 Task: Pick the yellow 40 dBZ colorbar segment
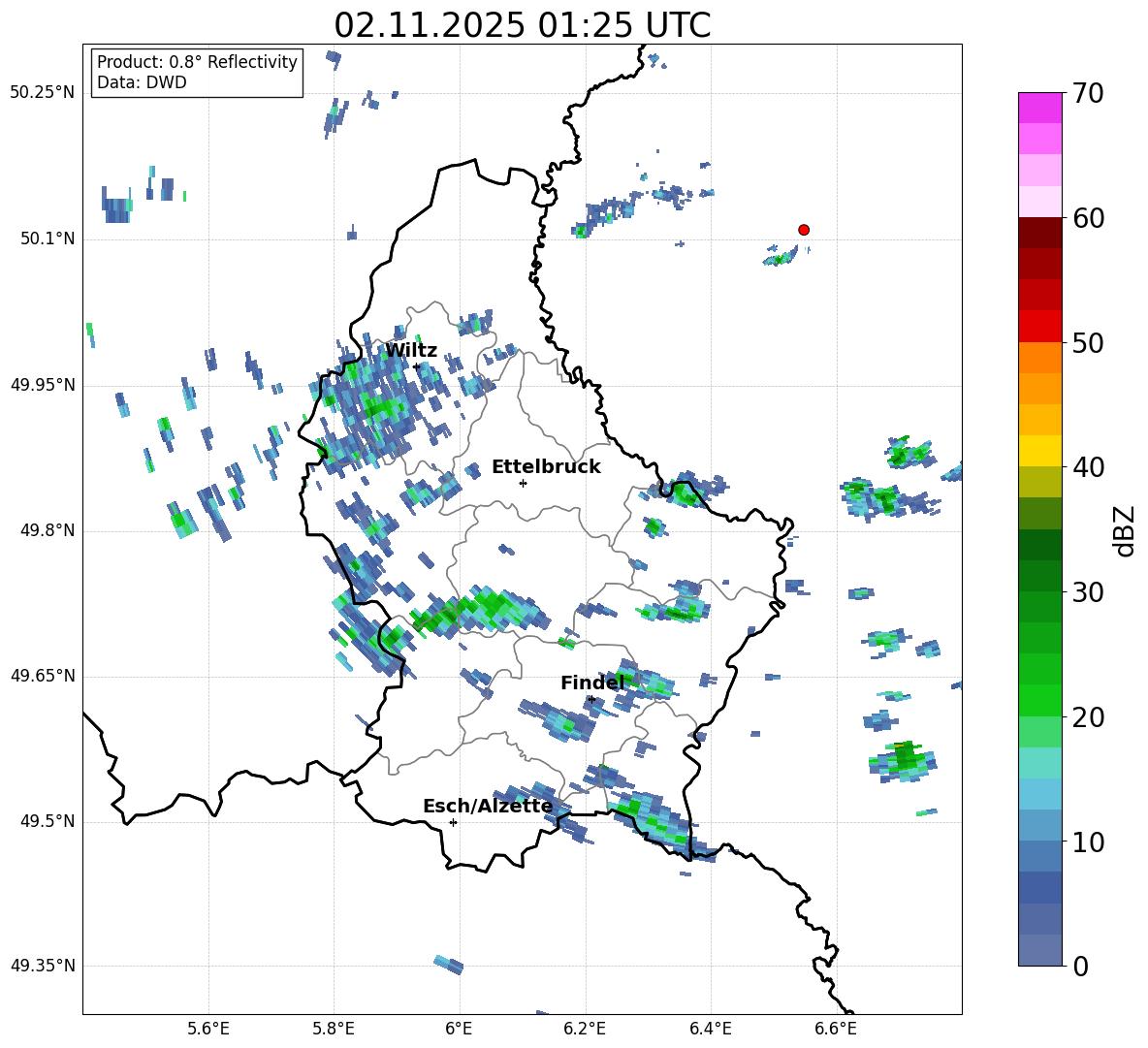click(x=1039, y=451)
